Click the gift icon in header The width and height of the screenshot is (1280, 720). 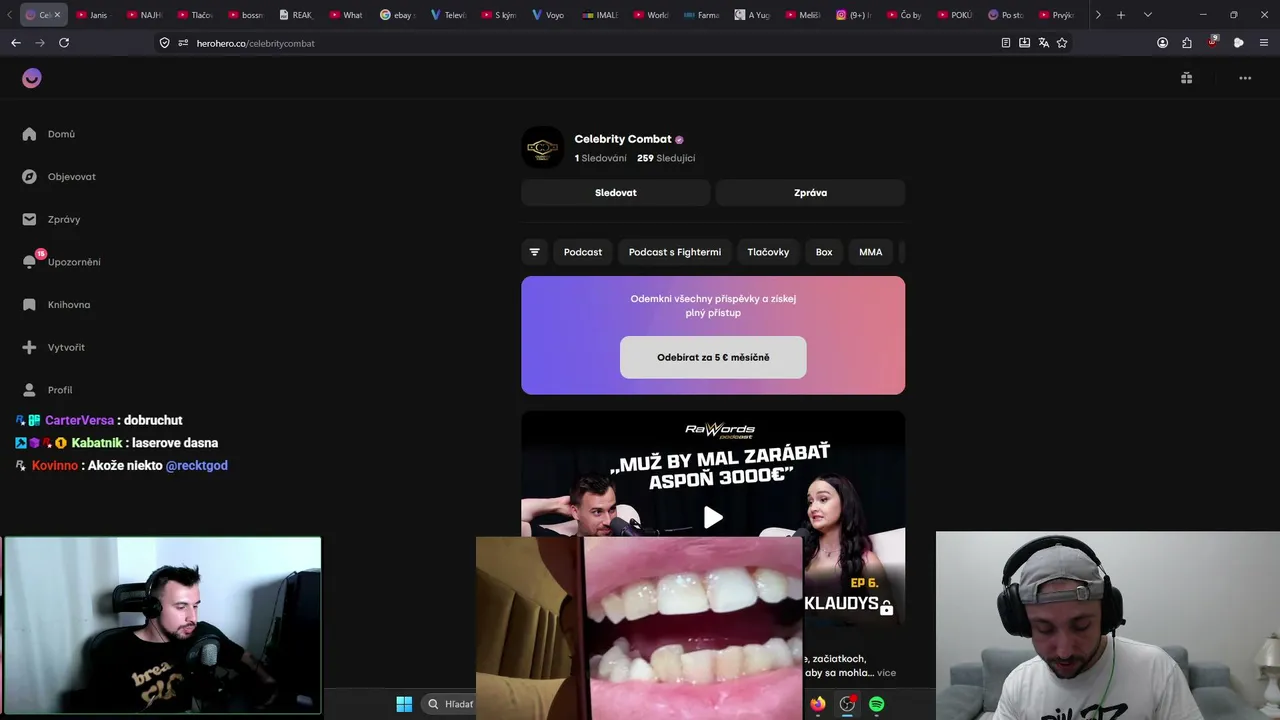pyautogui.click(x=1186, y=78)
